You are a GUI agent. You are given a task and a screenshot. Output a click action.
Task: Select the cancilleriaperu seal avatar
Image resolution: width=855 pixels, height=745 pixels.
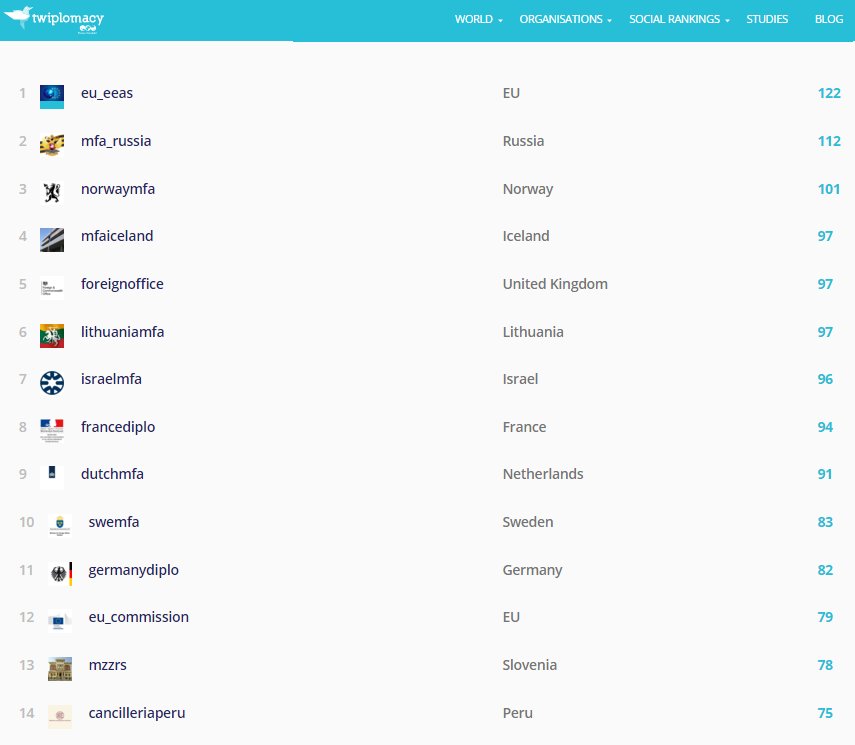click(x=59, y=716)
